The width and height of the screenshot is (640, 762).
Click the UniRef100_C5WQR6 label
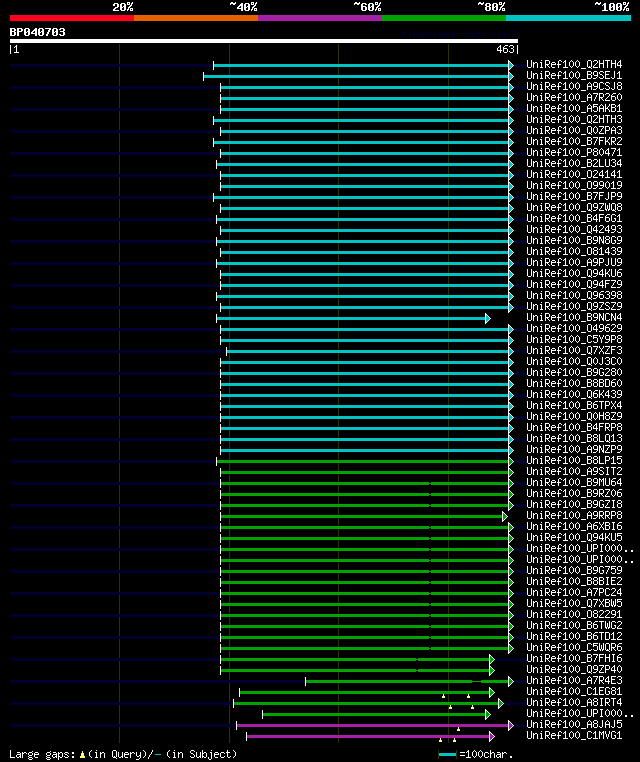click(x=574, y=647)
